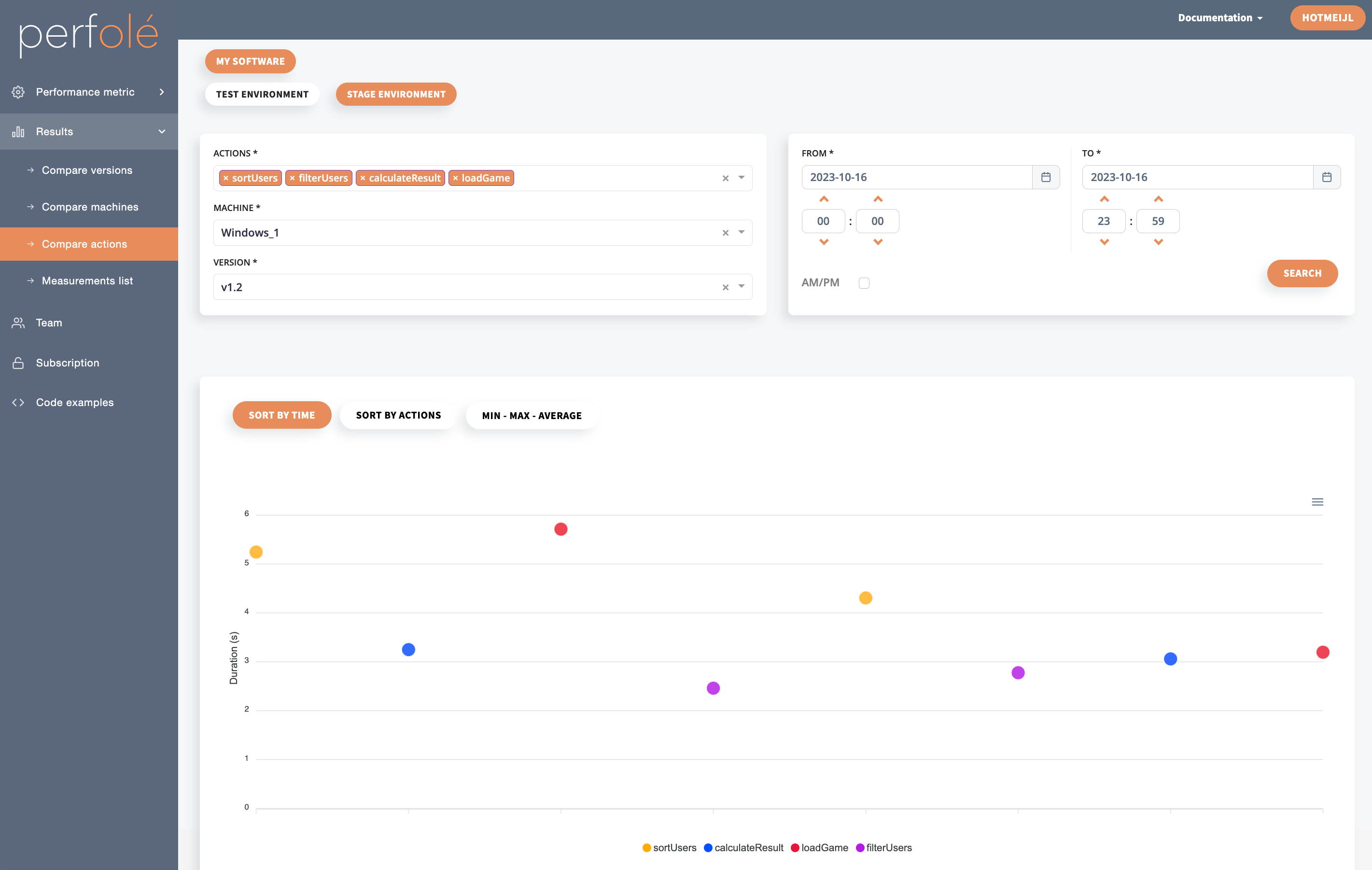Increase the FROM hour value

pyautogui.click(x=824, y=199)
